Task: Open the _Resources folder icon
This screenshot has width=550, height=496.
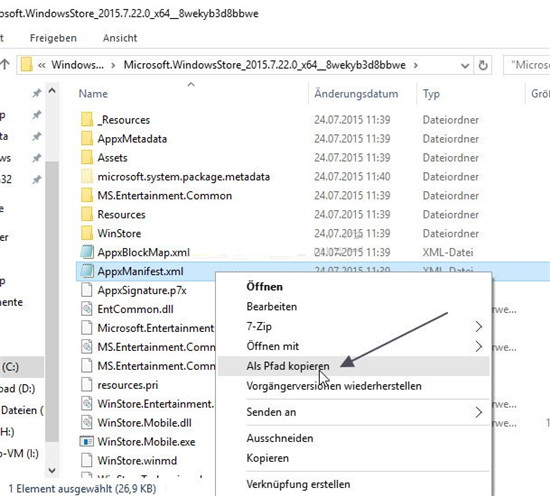Action: pos(87,120)
